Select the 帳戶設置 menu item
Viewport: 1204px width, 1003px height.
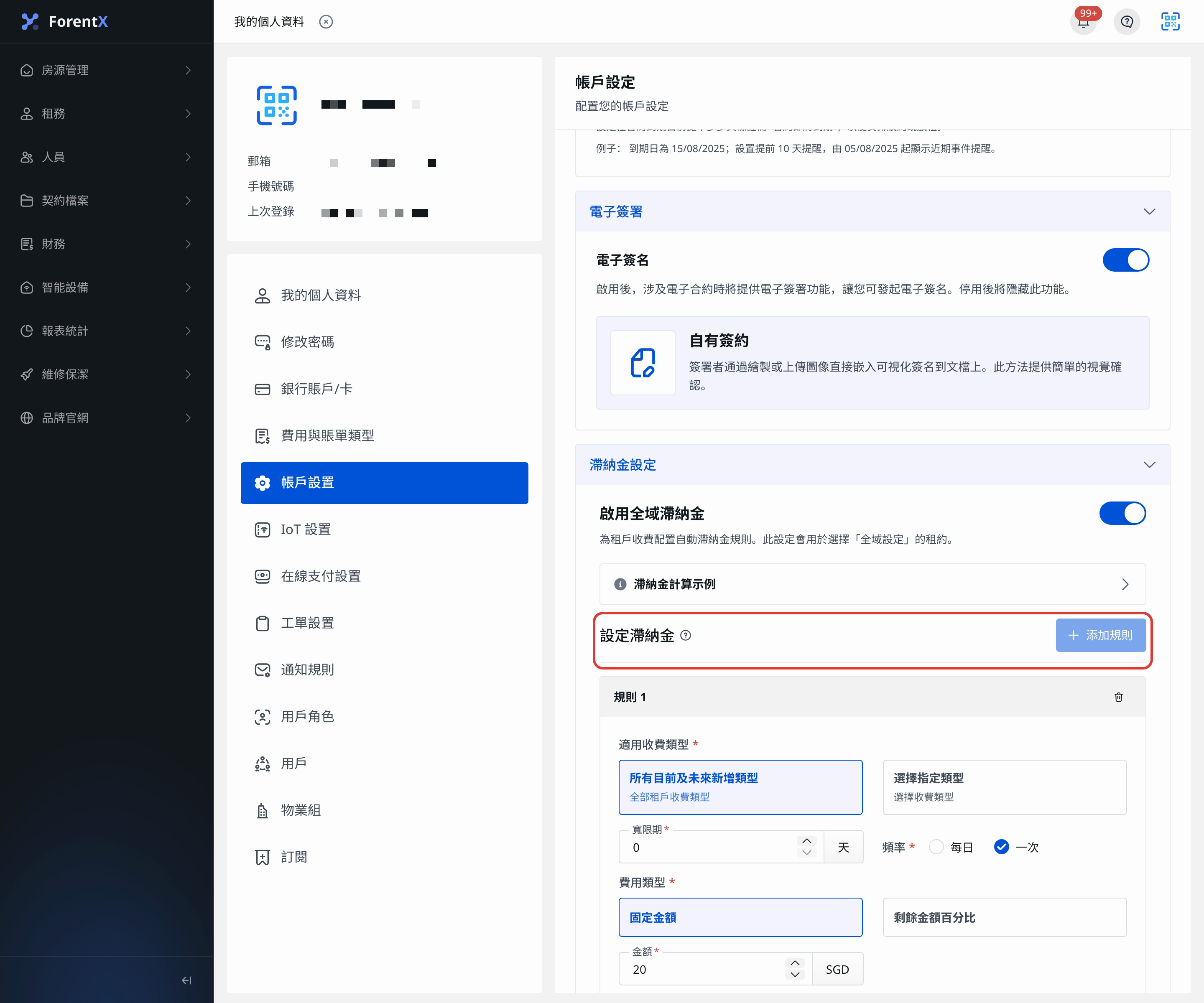(384, 483)
